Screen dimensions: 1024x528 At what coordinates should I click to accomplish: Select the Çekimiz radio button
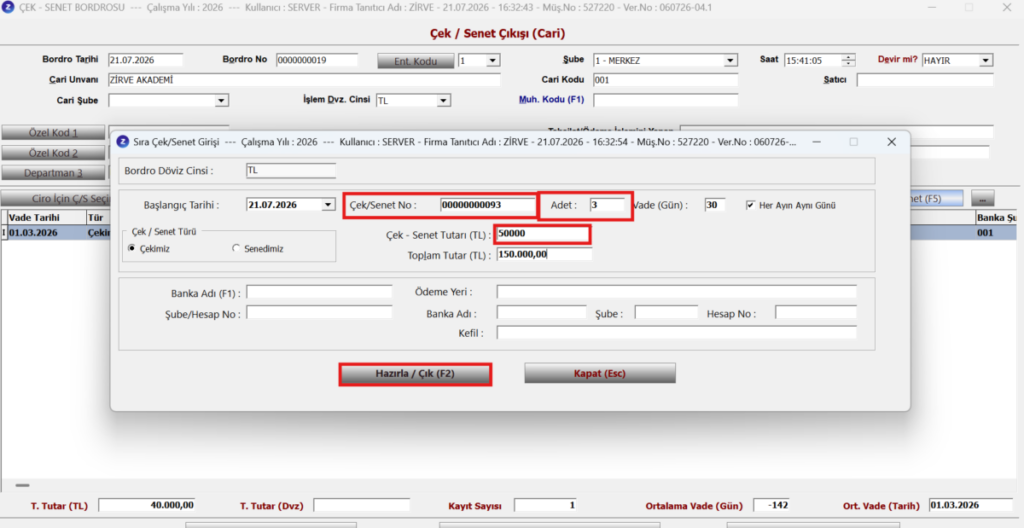click(x=133, y=248)
